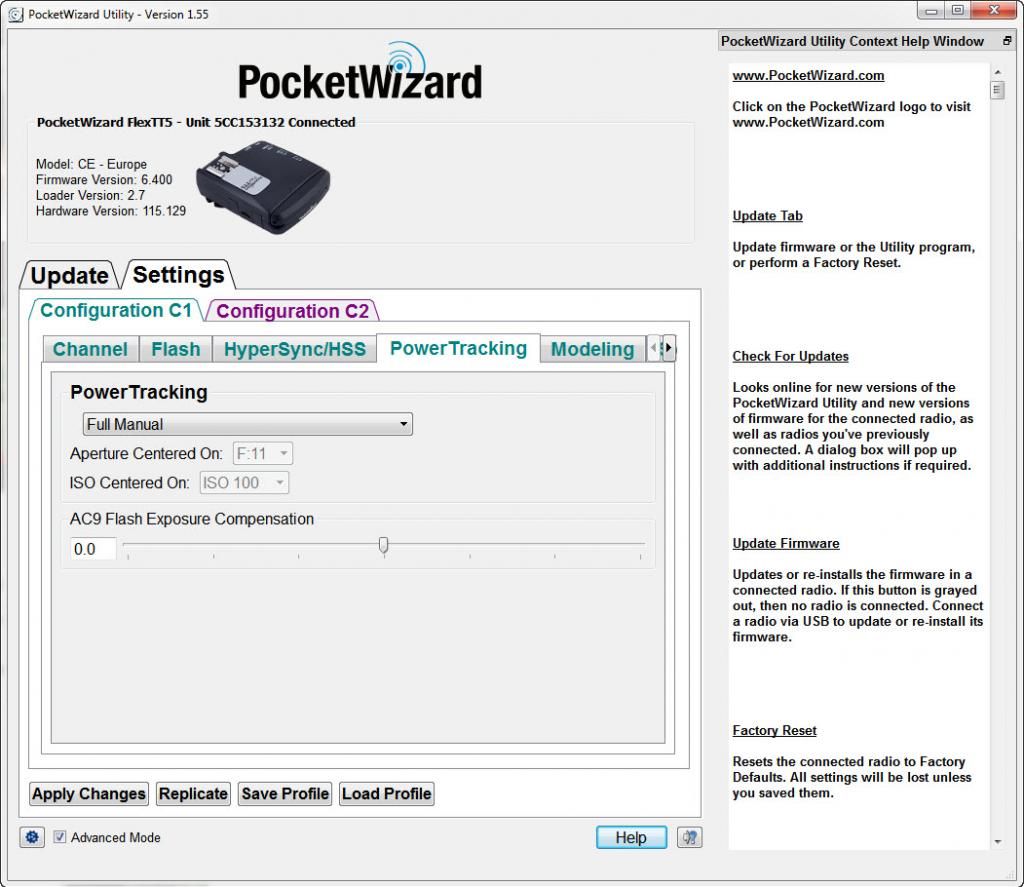This screenshot has width=1024, height=887.
Task: Open the Configuration C1 tab
Action: pyautogui.click(x=116, y=310)
